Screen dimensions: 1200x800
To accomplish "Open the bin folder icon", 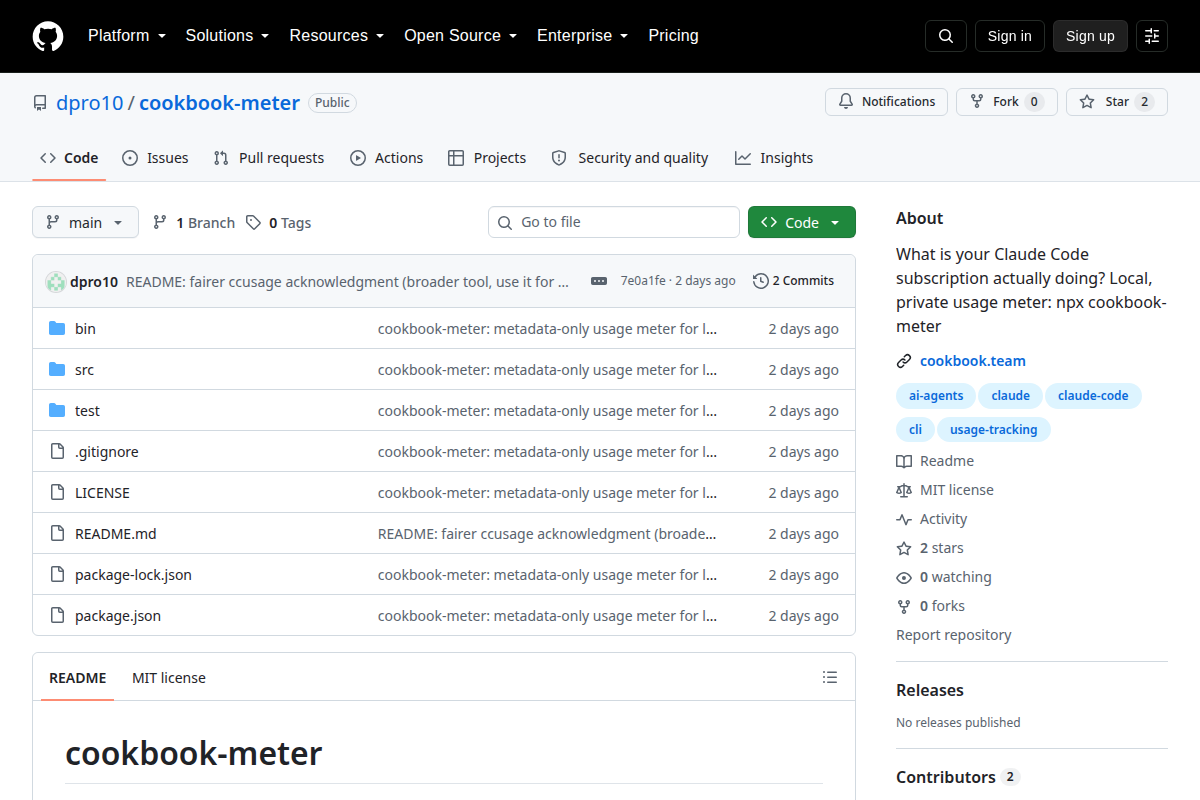I will pyautogui.click(x=57, y=328).
